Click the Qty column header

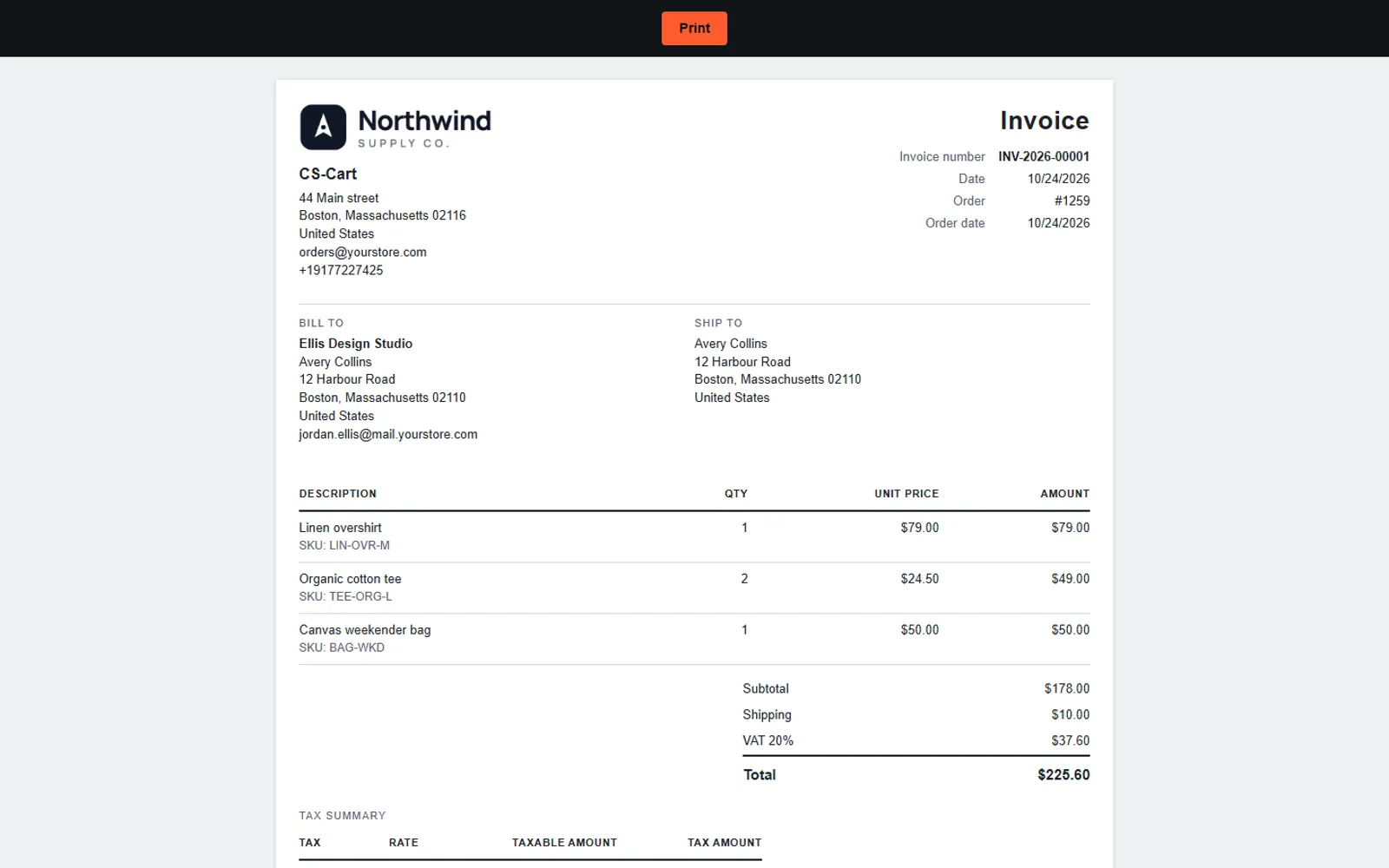point(736,494)
